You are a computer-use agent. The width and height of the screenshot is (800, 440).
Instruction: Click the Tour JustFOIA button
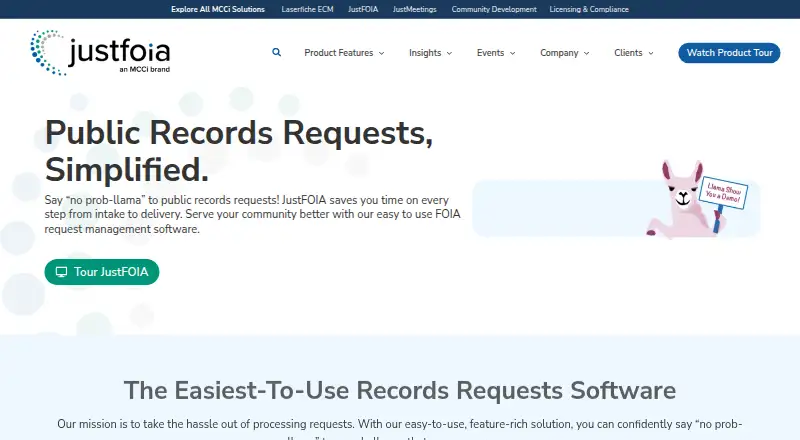click(x=102, y=272)
